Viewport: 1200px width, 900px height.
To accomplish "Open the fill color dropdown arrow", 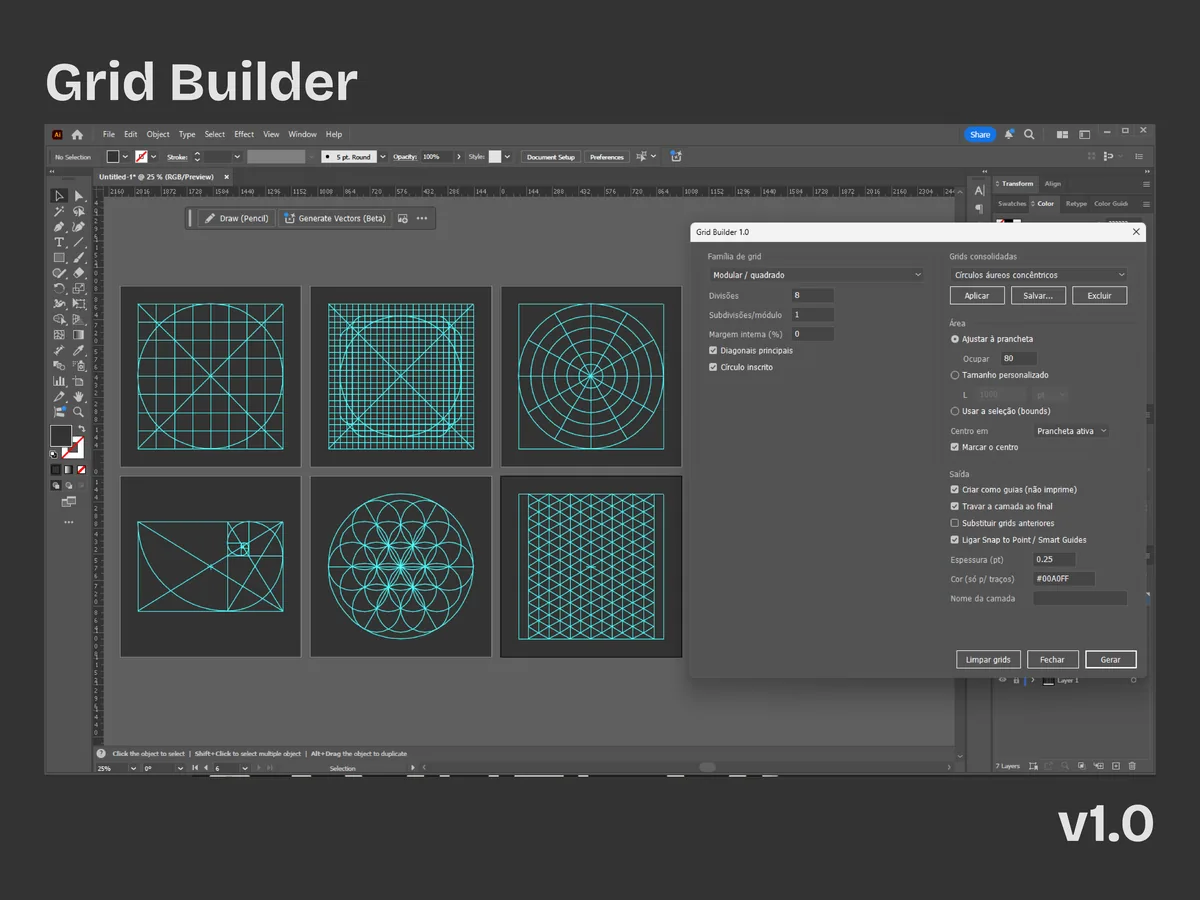I will click(125, 157).
